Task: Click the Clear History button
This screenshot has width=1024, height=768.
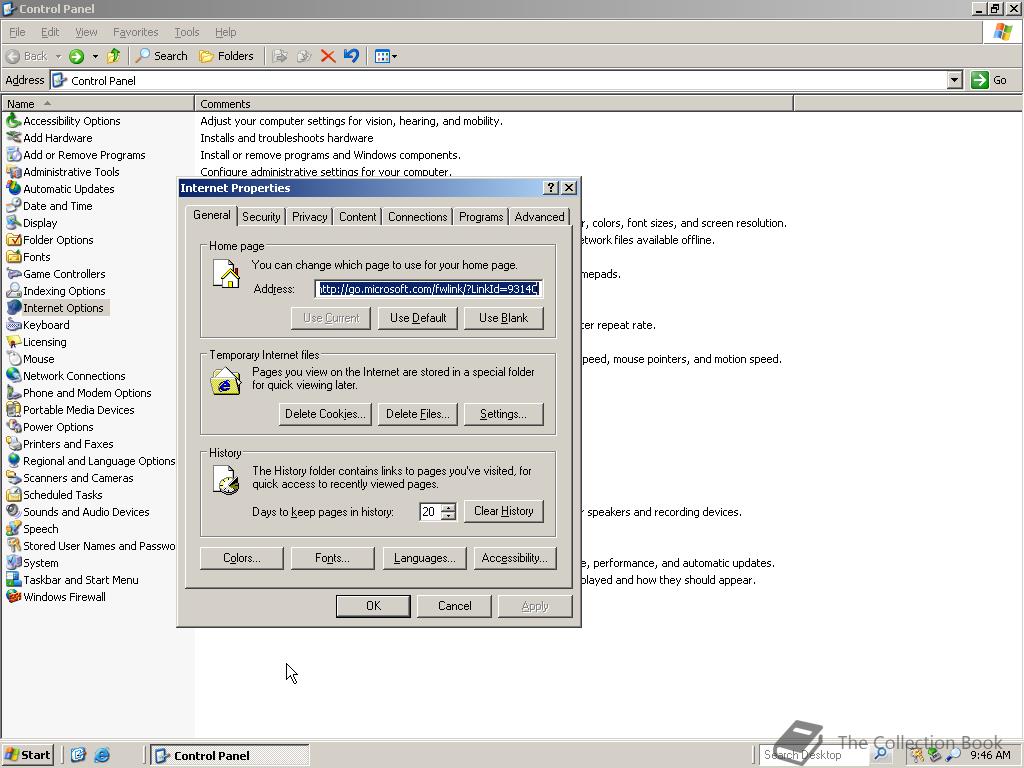Action: pyautogui.click(x=504, y=511)
